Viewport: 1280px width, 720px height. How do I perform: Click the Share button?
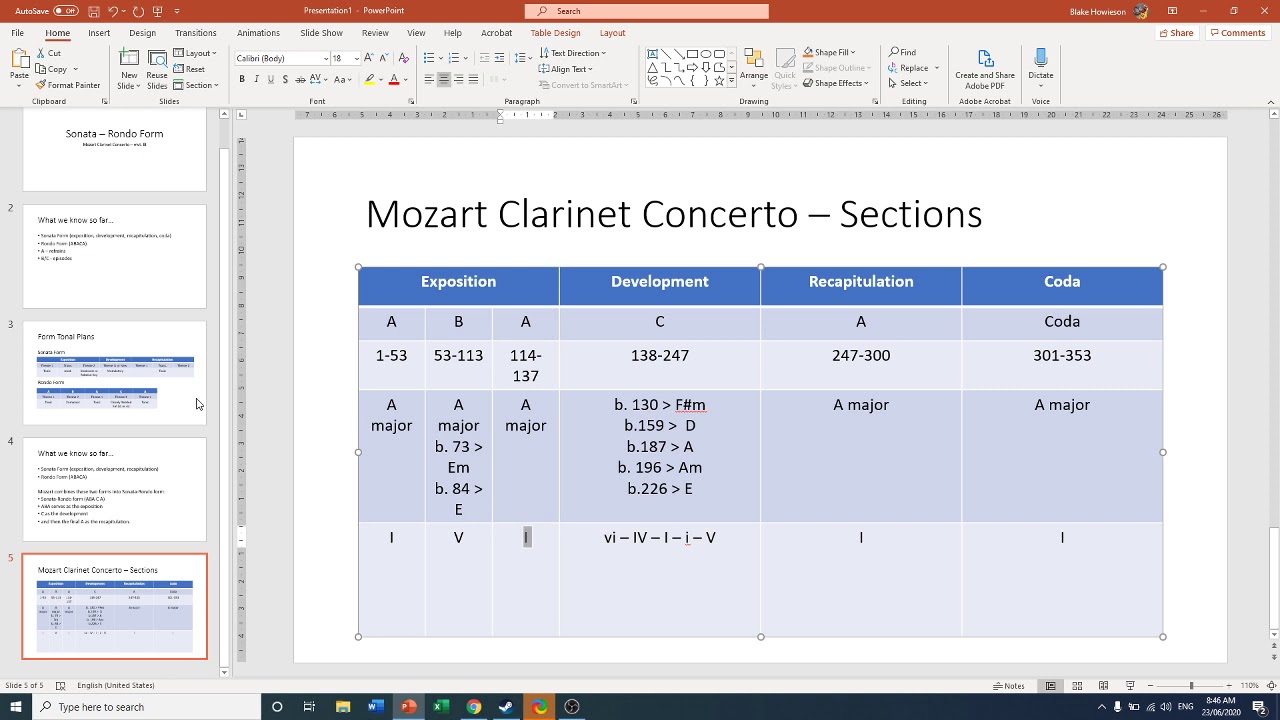[1176, 33]
